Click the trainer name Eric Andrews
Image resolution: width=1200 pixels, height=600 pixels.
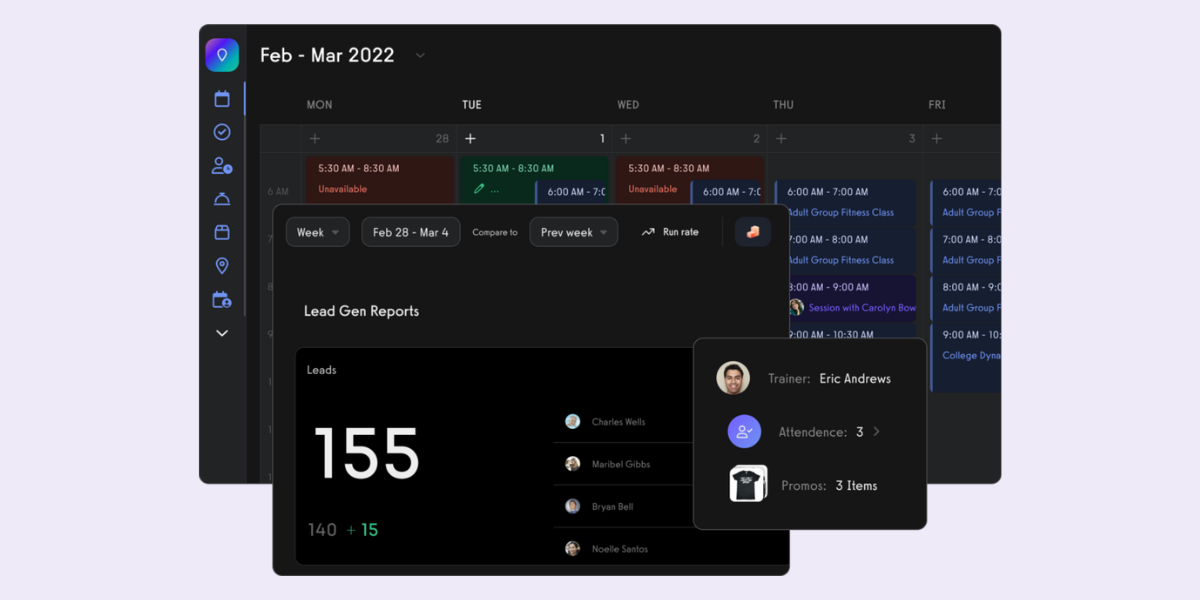[855, 379]
